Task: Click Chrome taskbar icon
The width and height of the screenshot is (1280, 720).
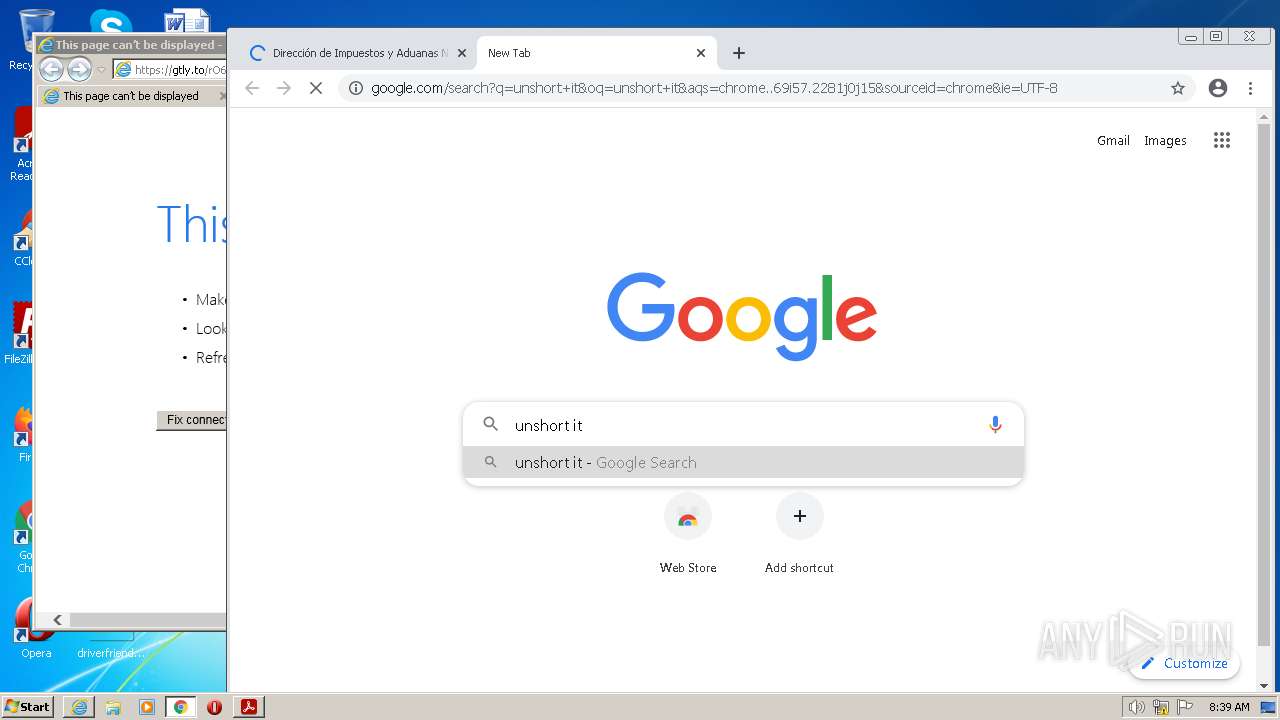Action: click(180, 707)
